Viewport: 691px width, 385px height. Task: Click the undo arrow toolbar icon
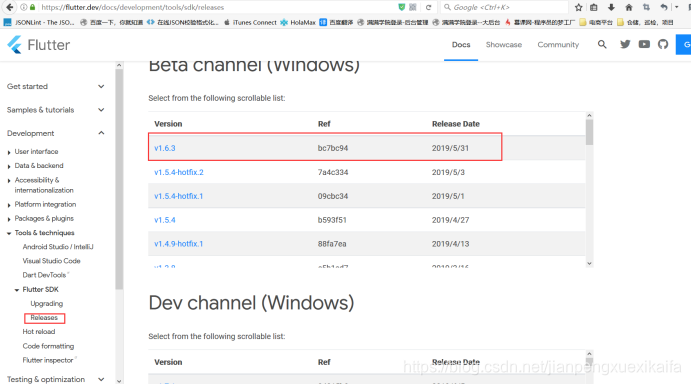[664, 7]
